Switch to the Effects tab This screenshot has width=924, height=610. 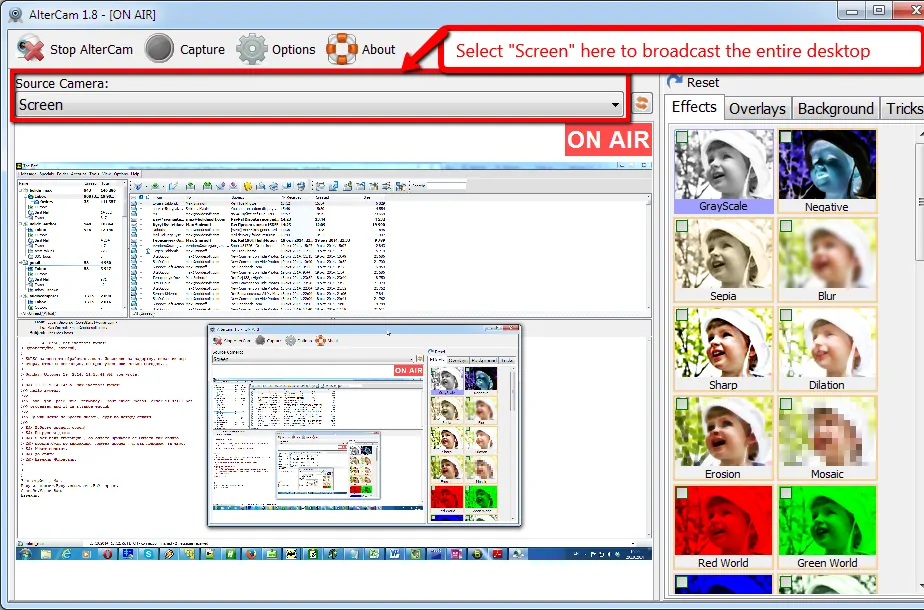694,107
